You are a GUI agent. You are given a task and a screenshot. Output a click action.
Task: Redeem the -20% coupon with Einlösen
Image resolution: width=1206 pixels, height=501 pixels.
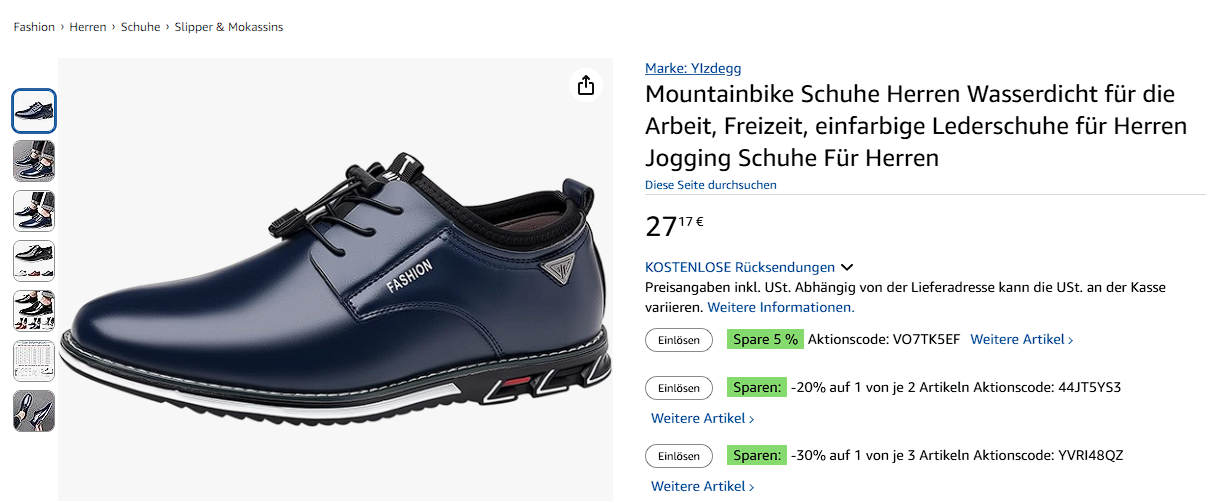click(x=679, y=388)
